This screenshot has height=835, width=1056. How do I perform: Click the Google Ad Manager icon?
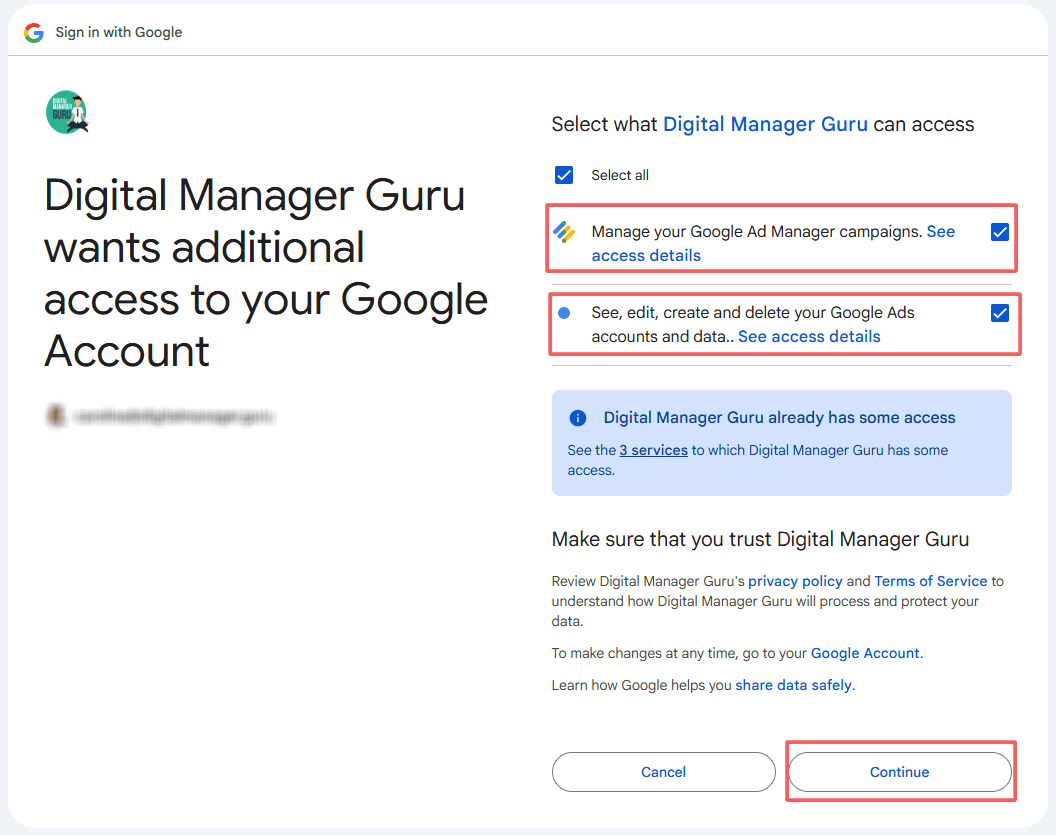click(x=564, y=232)
